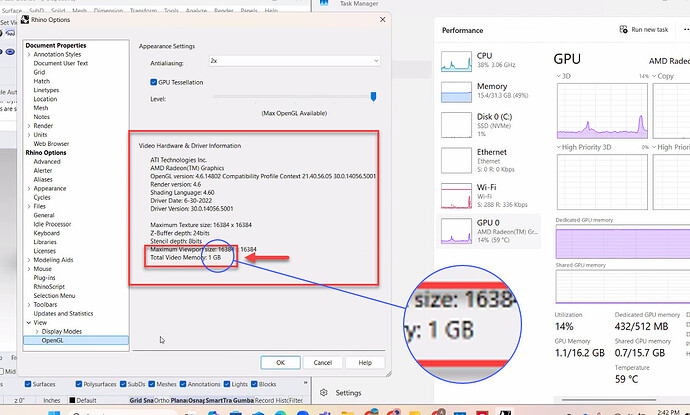Click the Dedicated GPU memory graph
690x415 pixels.
point(623,241)
